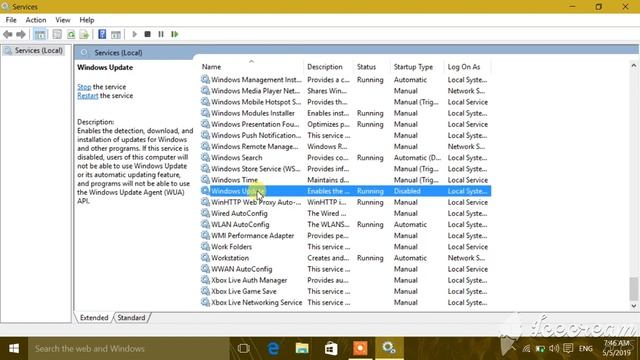Select the Workstation service
The width and height of the screenshot is (640, 360).
click(x=346, y=258)
